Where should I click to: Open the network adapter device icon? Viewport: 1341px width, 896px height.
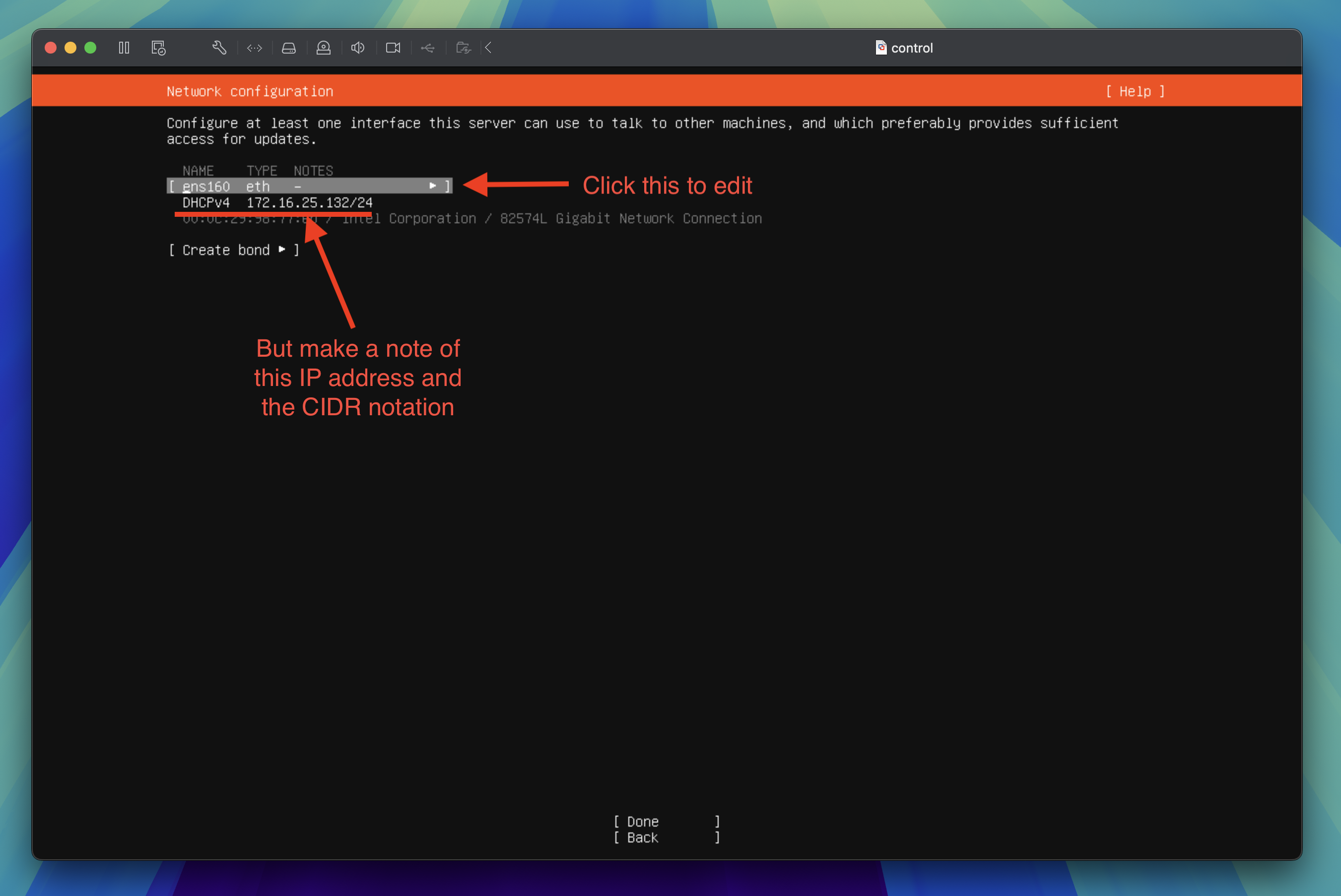[255, 48]
